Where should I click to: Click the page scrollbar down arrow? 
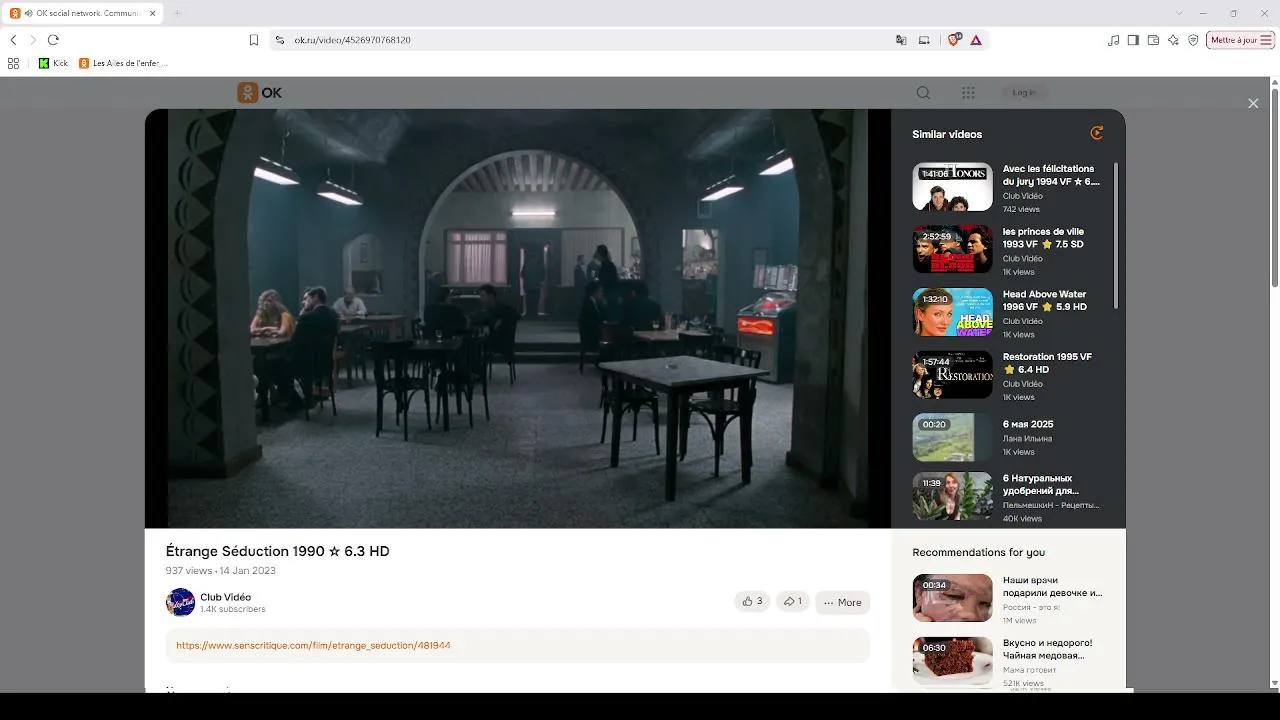point(1274,683)
